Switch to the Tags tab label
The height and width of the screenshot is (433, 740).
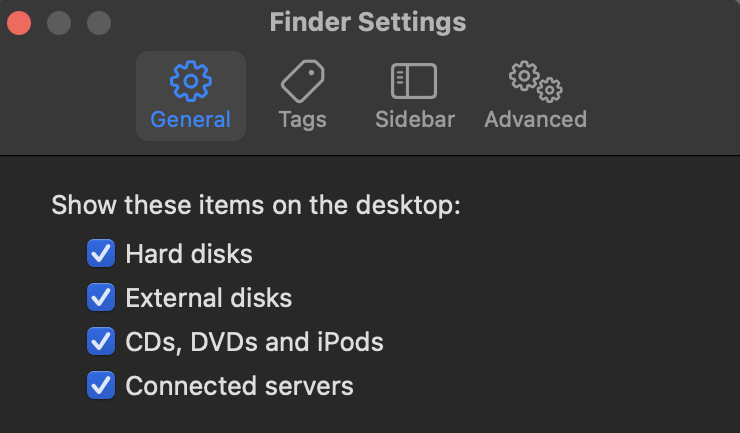click(303, 119)
